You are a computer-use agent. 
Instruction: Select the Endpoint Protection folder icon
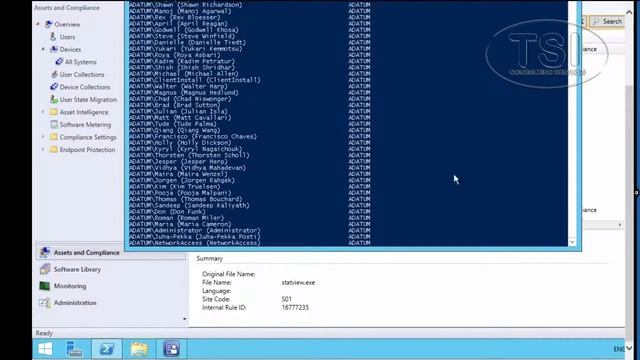[x=53, y=149]
